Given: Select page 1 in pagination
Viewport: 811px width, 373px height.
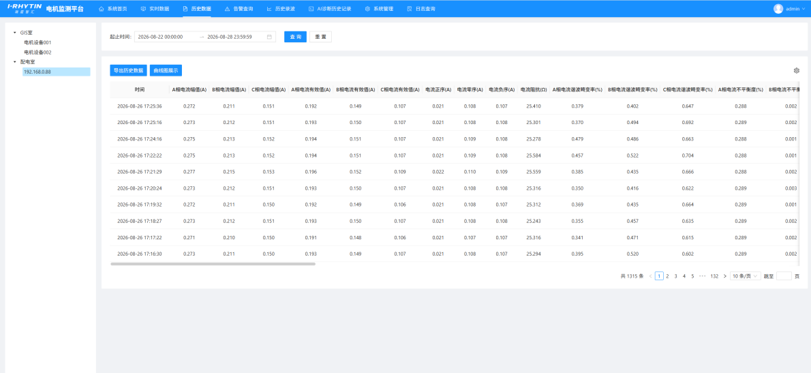Looking at the screenshot, I should coord(659,276).
